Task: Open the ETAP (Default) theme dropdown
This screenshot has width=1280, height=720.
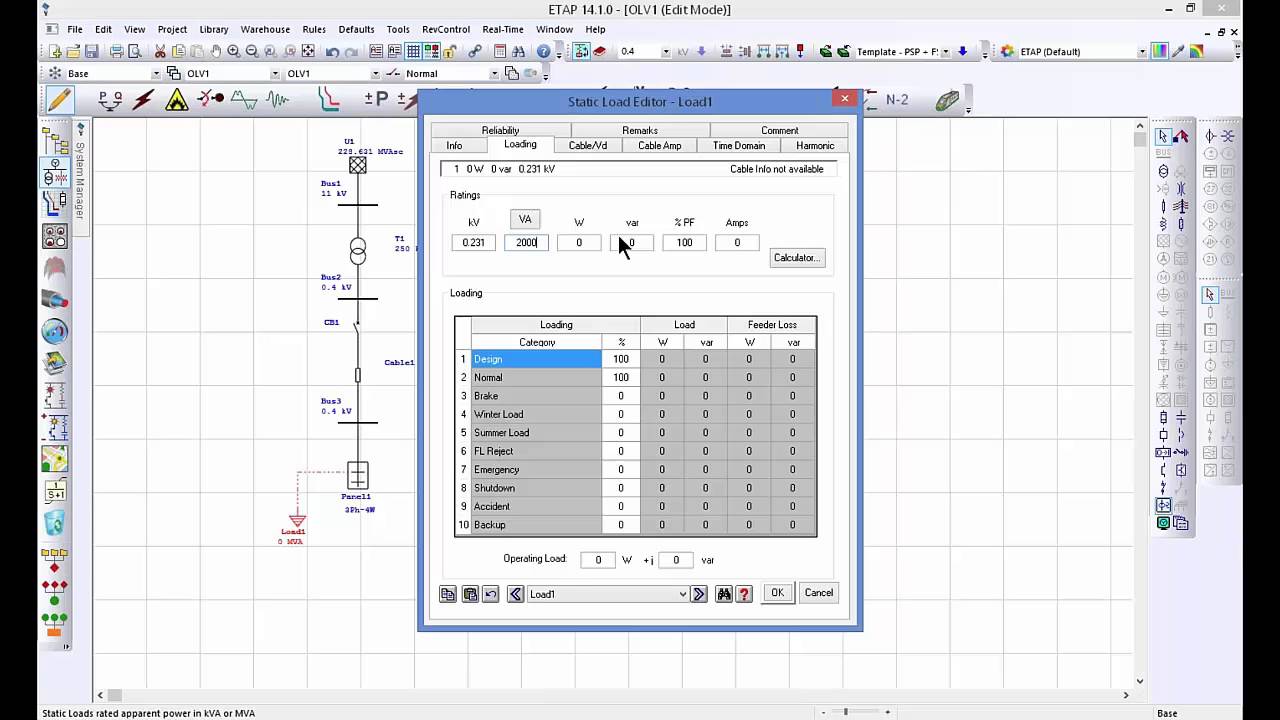Action: click(x=1142, y=51)
